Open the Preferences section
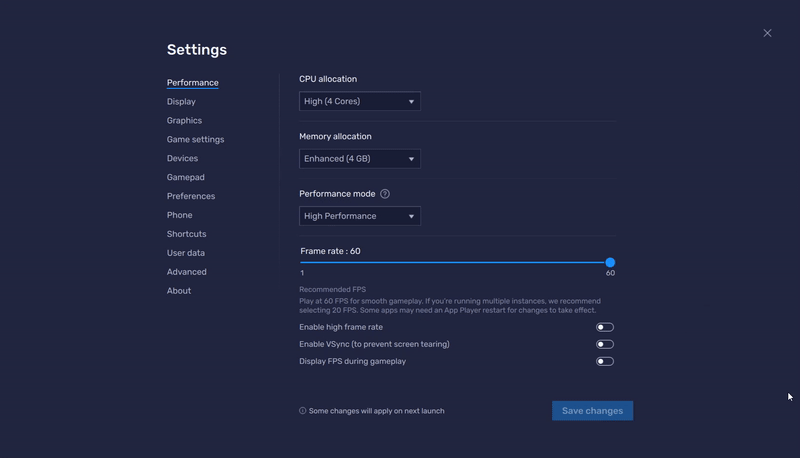This screenshot has width=800, height=458. (x=191, y=196)
